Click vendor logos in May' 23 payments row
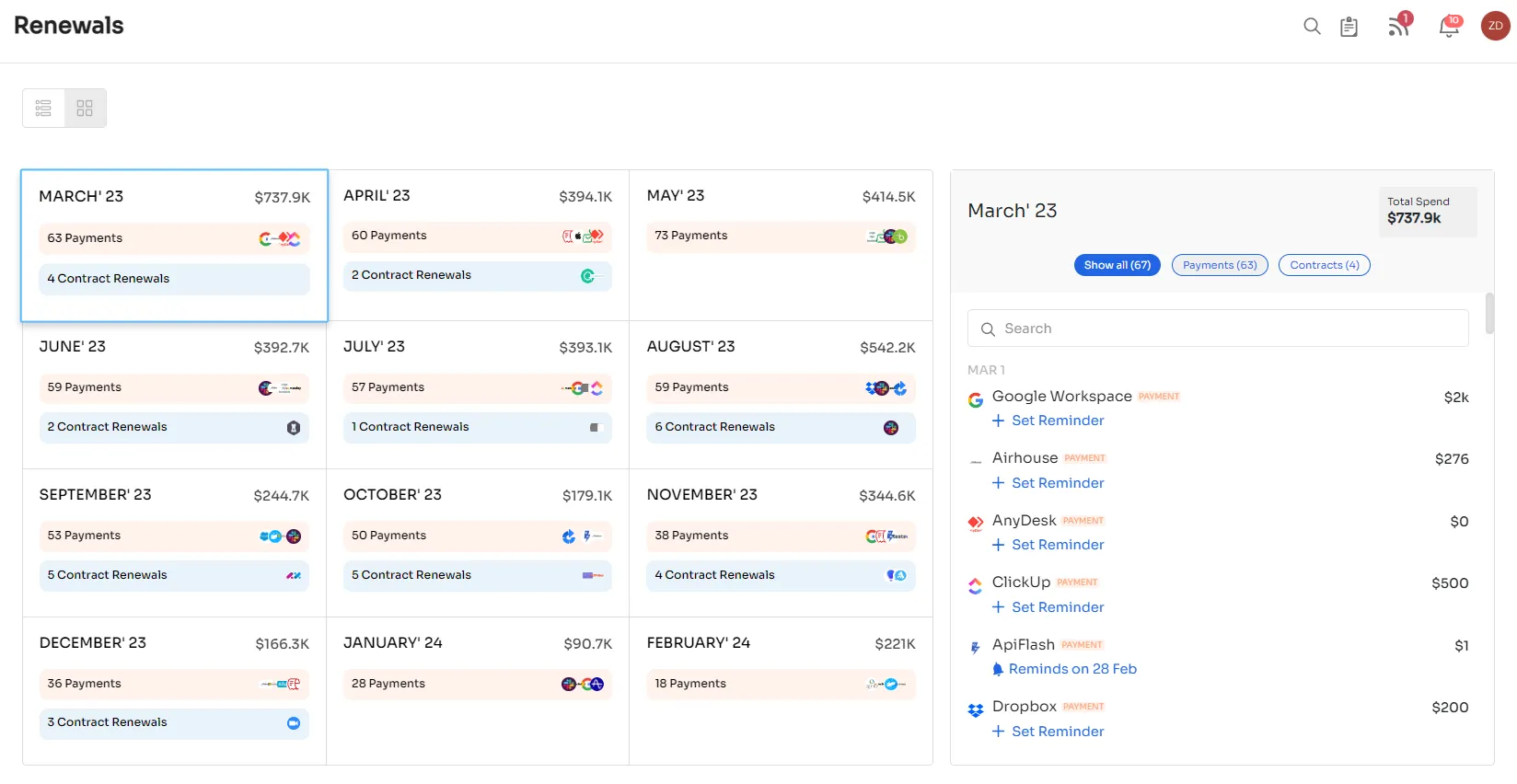The image size is (1517, 784). 886,236
